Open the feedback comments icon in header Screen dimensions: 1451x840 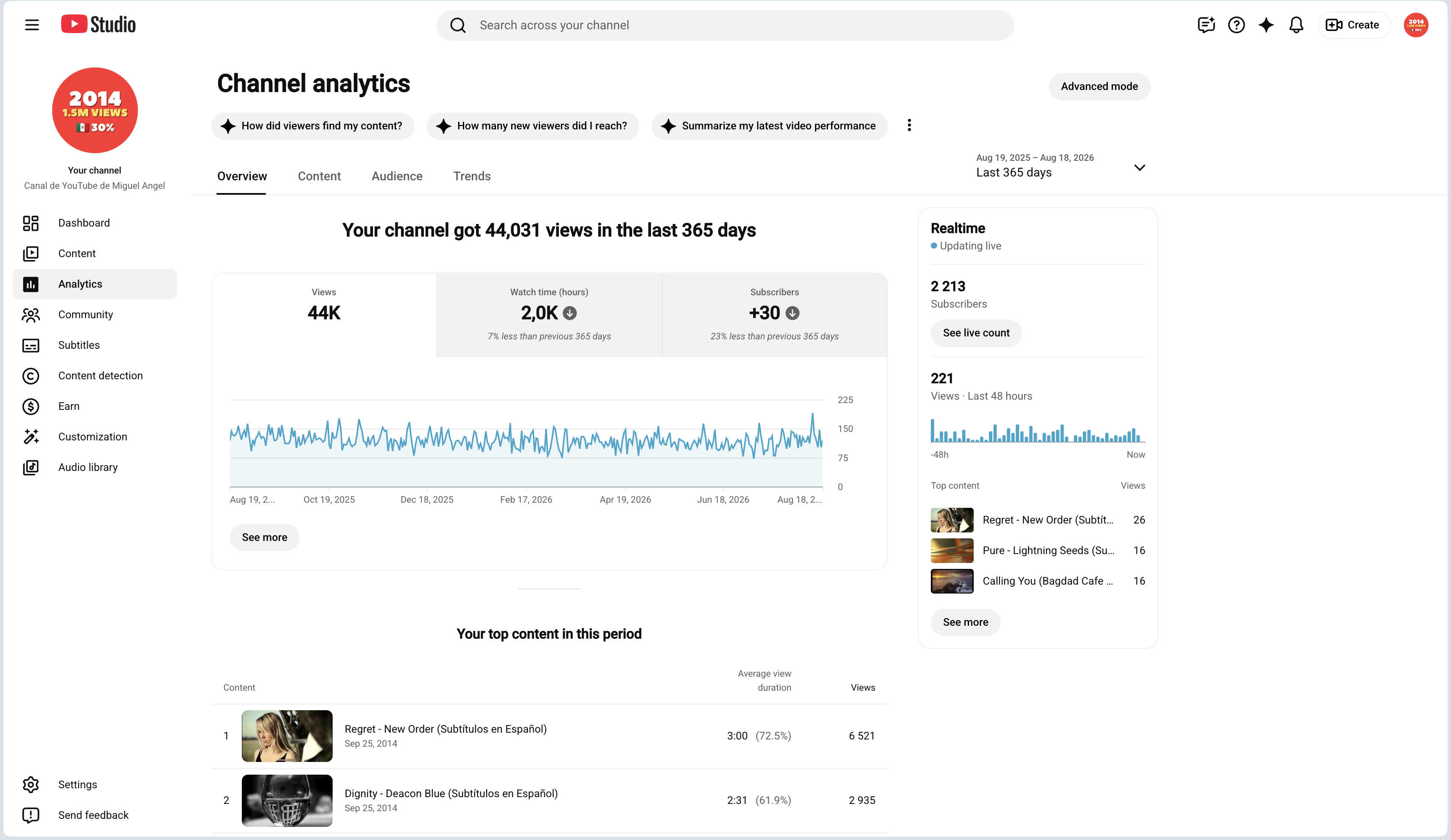click(1206, 25)
